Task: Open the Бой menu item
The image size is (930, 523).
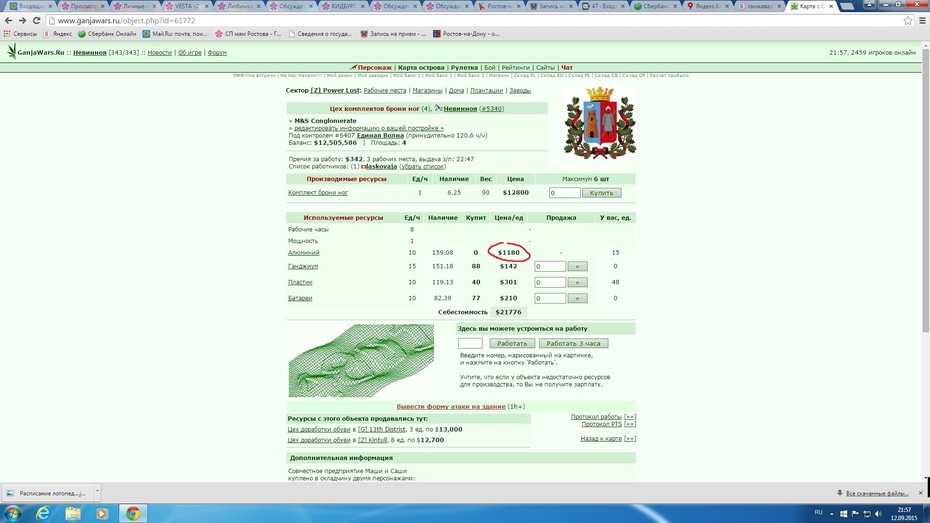Action: coord(489,68)
